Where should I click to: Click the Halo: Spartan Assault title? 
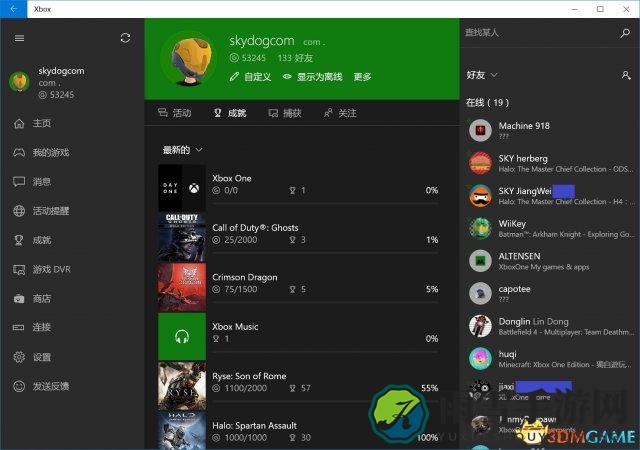coord(254,425)
